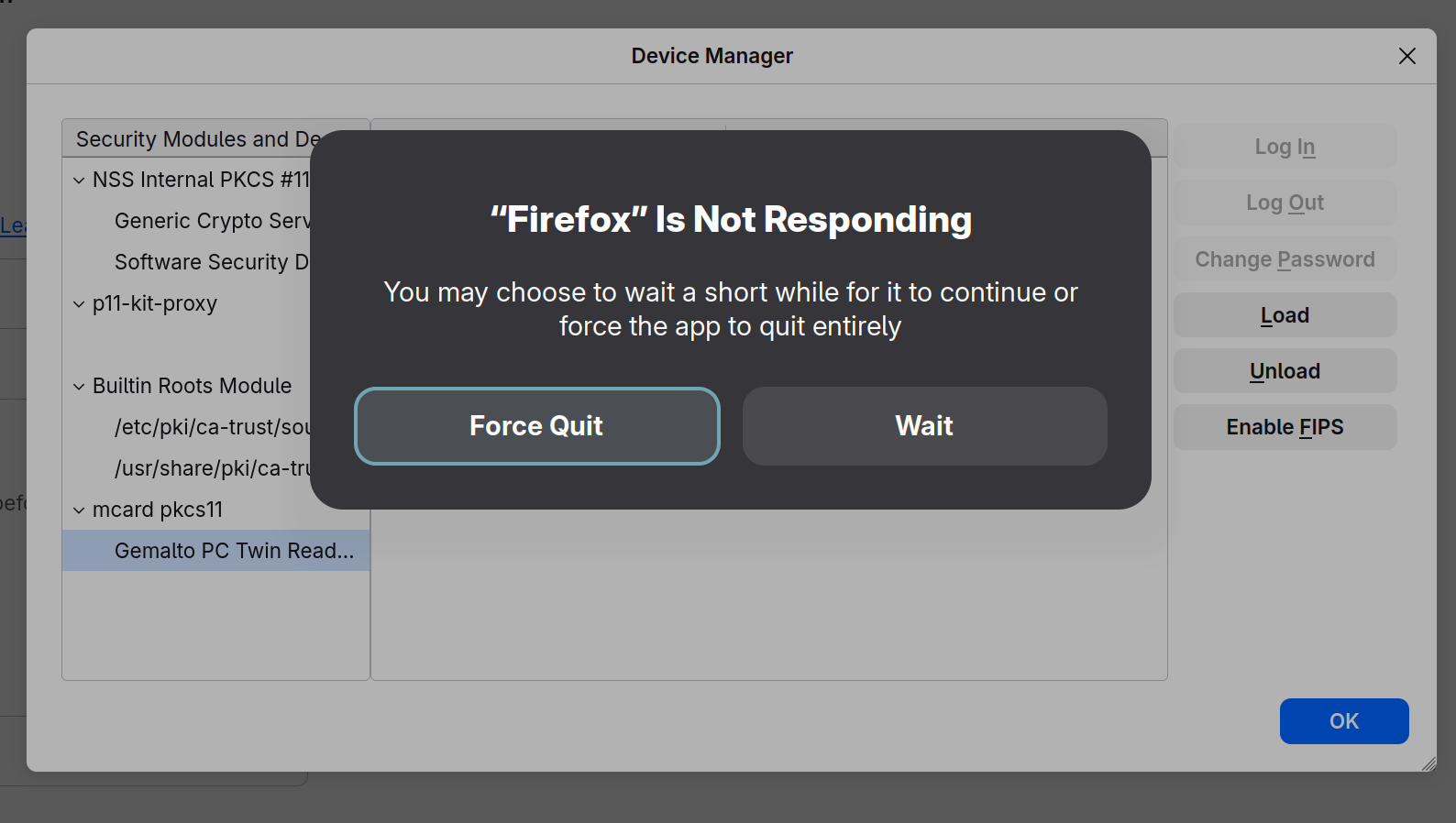
Task: Click the /usr/share/pki/ca-trust entry
Action: [211, 467]
